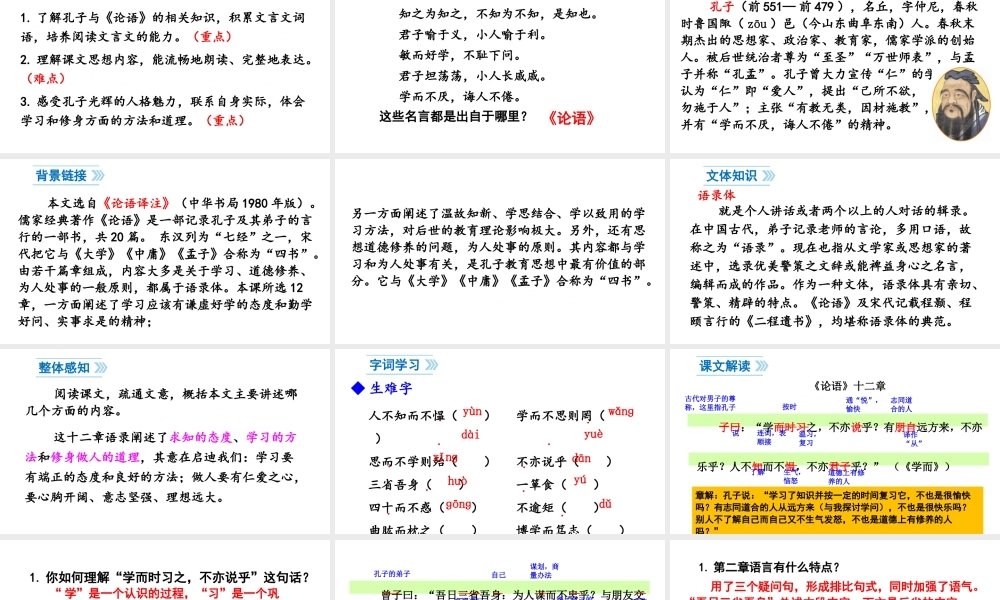This screenshot has width=1000, height=600.
Task: Click goal 3 starting 感受孔子光辉的人格魅力
Action: [x=163, y=110]
